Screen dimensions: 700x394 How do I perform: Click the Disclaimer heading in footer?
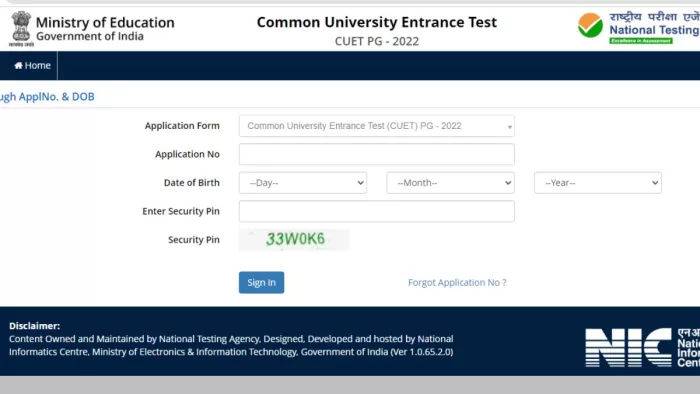coord(34,326)
